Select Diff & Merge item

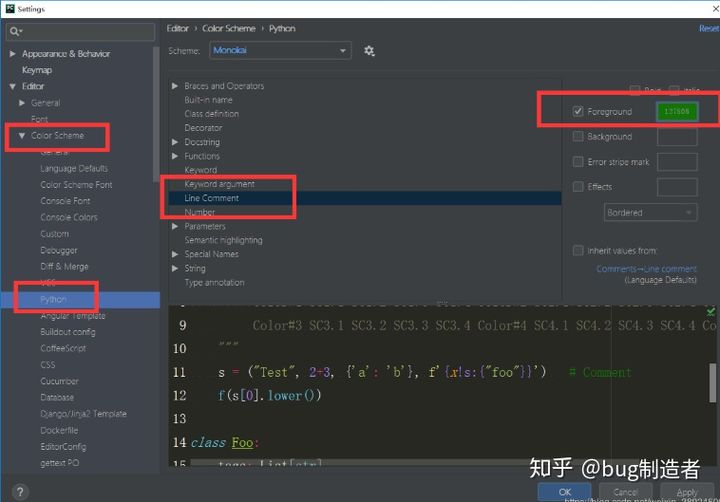coord(64,266)
